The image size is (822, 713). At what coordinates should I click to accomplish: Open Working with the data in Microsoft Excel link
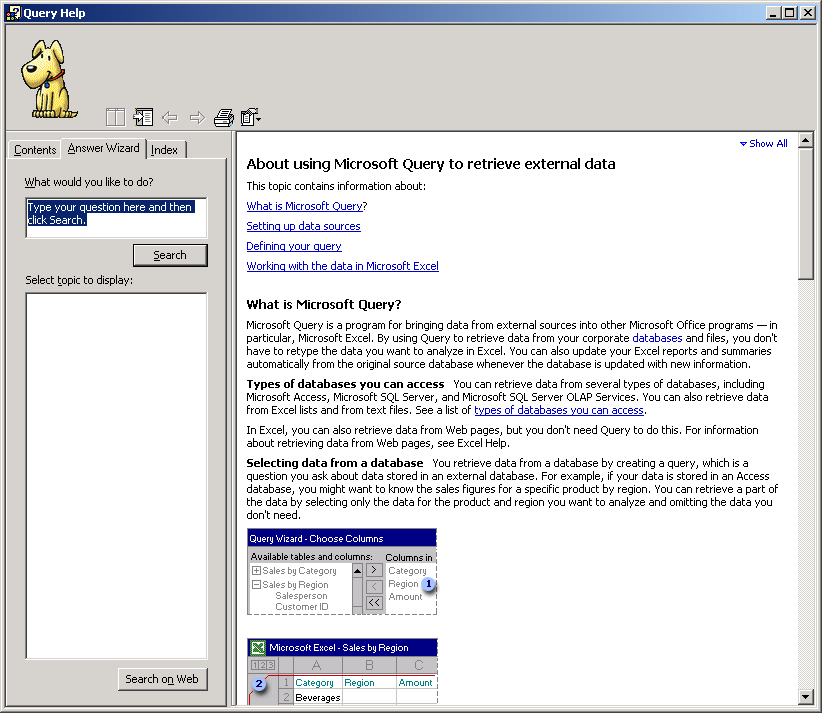coord(342,266)
